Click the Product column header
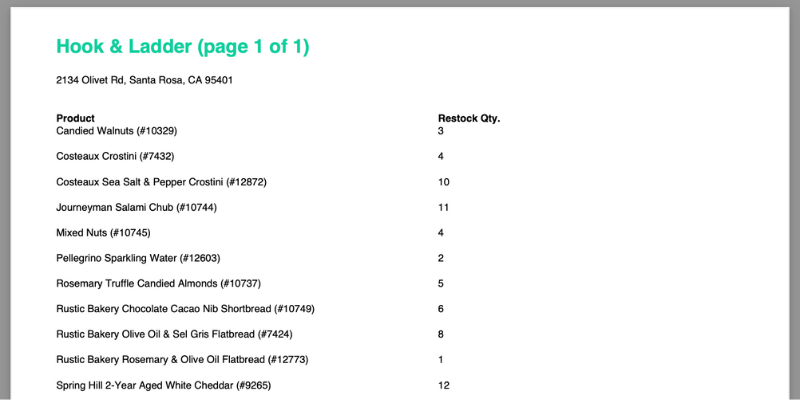The image size is (800, 400). point(76,118)
